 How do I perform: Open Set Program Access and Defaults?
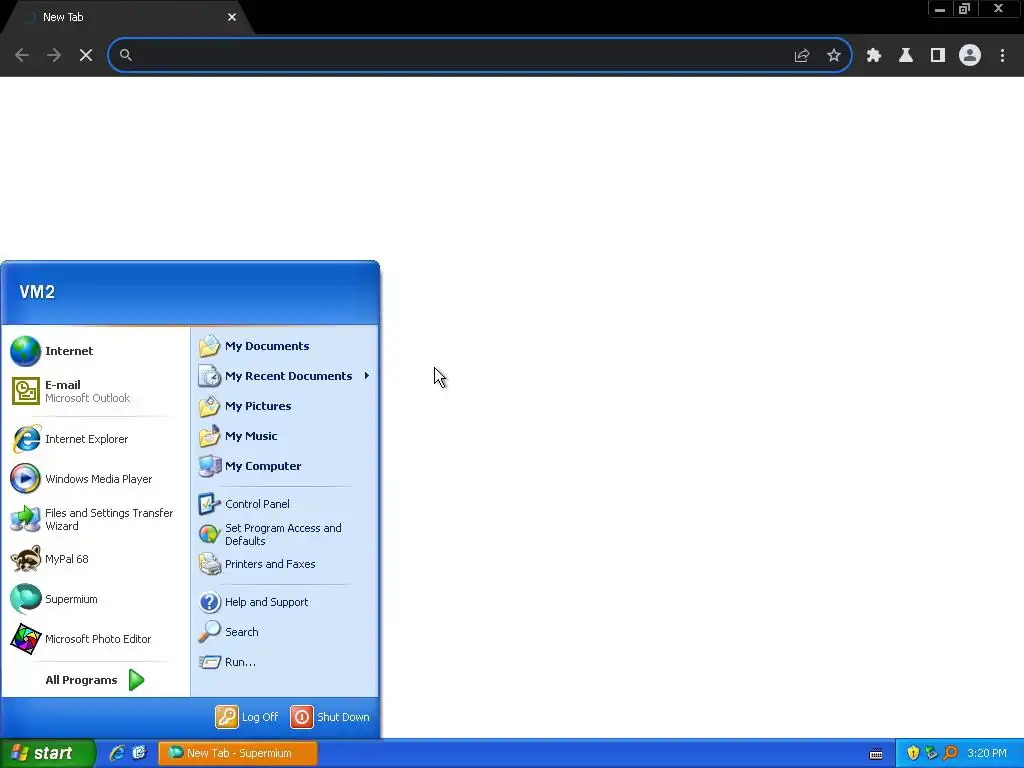tap(284, 534)
